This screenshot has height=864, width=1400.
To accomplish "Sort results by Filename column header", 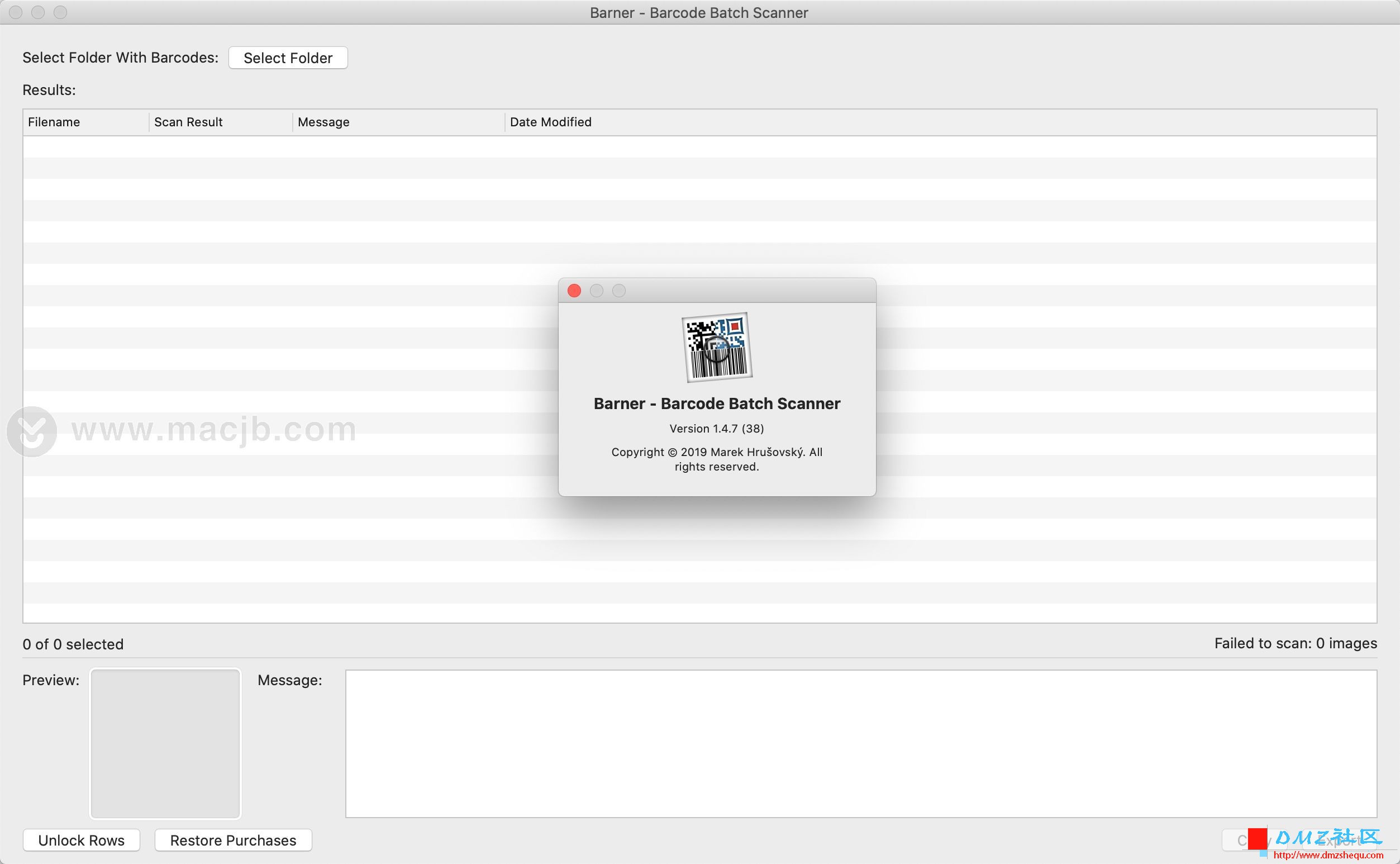I will pyautogui.click(x=85, y=122).
